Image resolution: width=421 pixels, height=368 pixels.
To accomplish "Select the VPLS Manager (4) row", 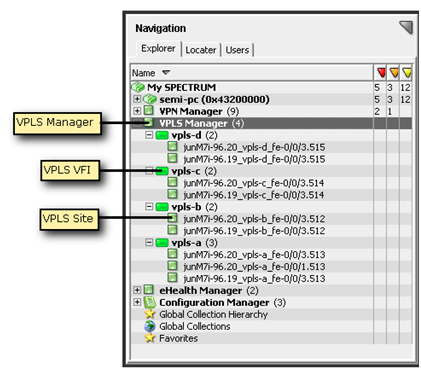I will point(271,123).
